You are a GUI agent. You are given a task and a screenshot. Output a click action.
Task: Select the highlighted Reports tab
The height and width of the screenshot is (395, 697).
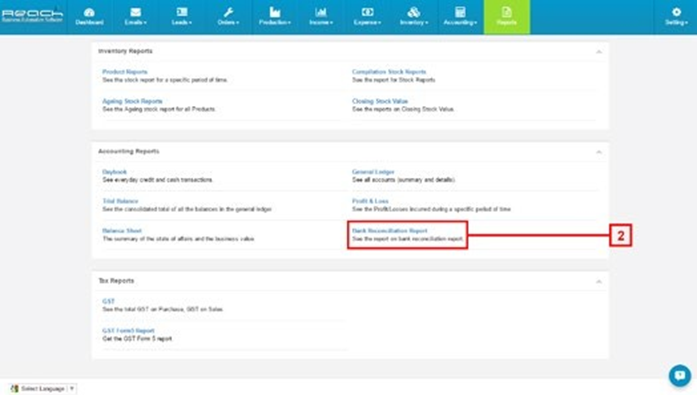(x=507, y=17)
